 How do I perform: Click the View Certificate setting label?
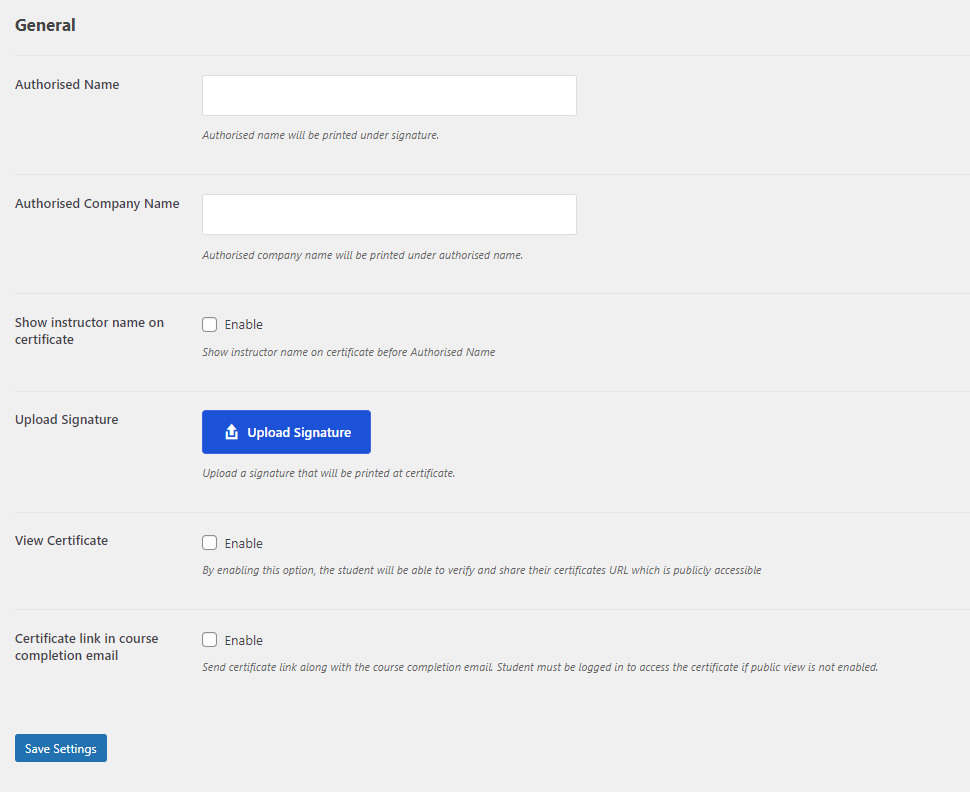pos(61,541)
